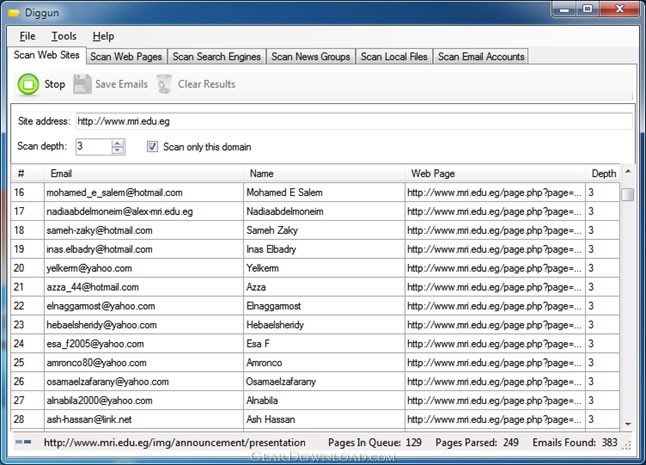Click the results list scrollbar thumb
646x465 pixels.
click(627, 194)
